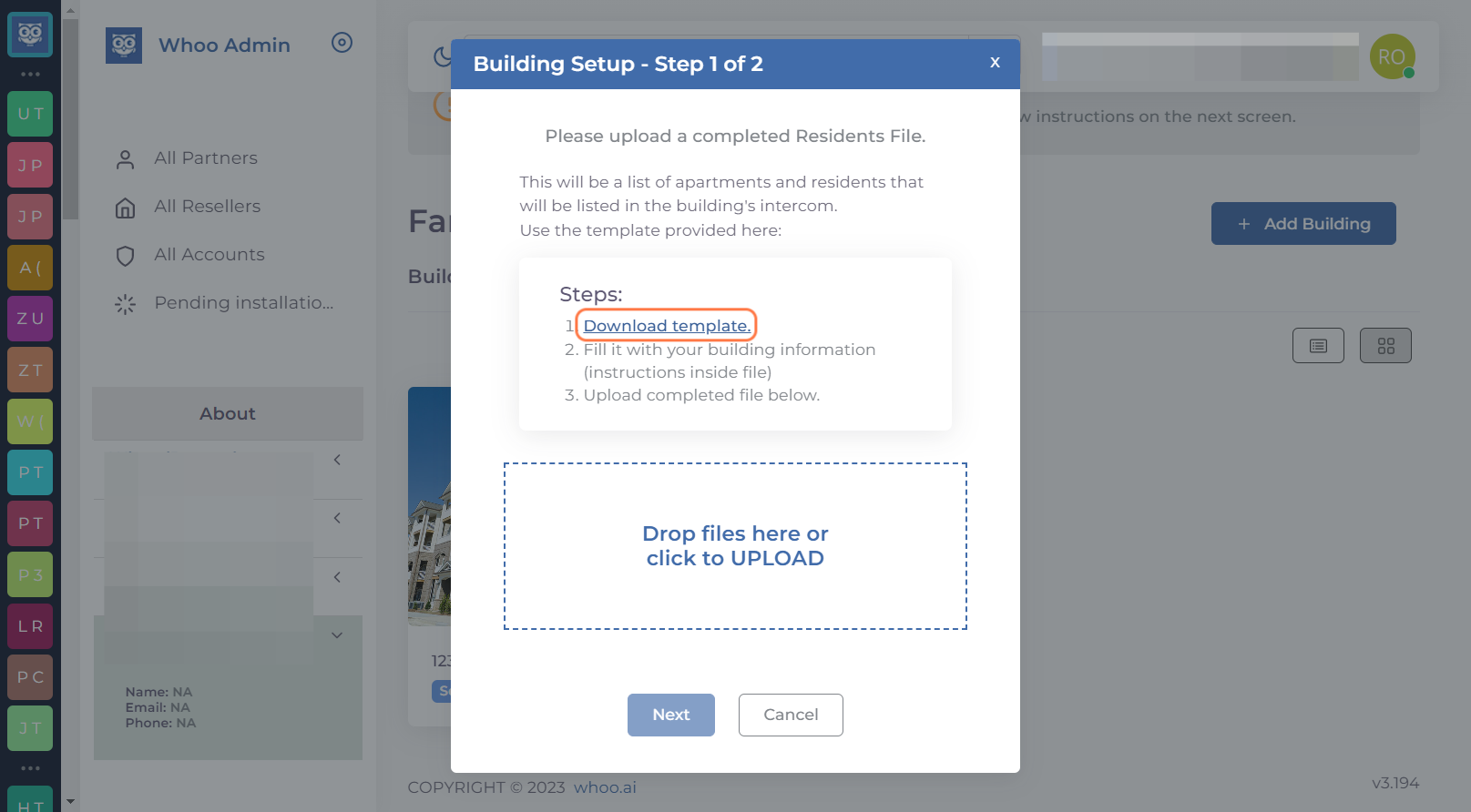Open All Partners in sidebar

[206, 158]
